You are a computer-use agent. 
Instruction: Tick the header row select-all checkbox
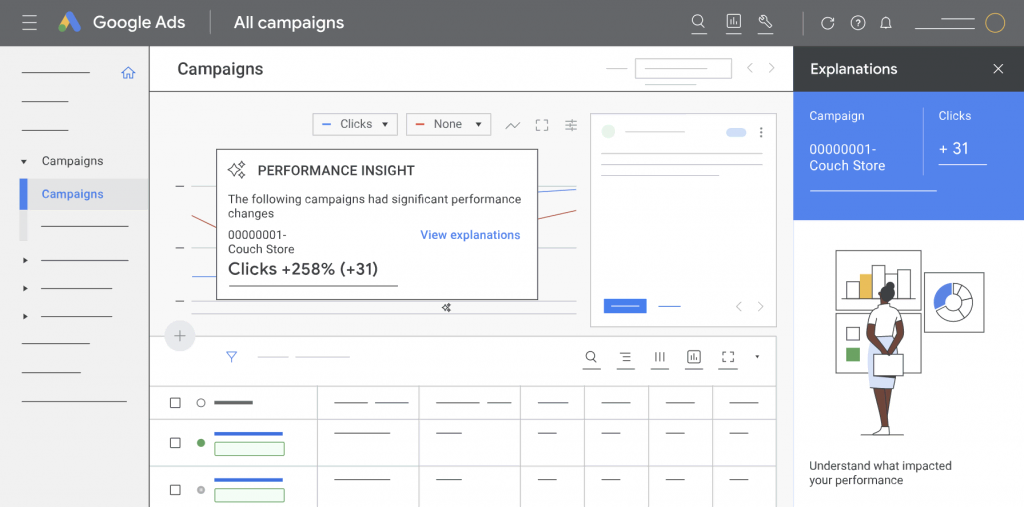click(175, 403)
